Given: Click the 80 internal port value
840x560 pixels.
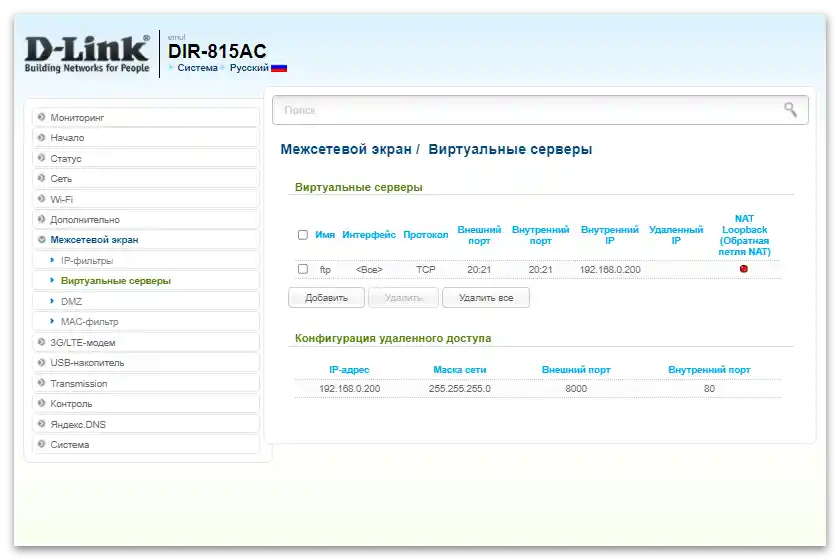Looking at the screenshot, I should click(709, 389).
